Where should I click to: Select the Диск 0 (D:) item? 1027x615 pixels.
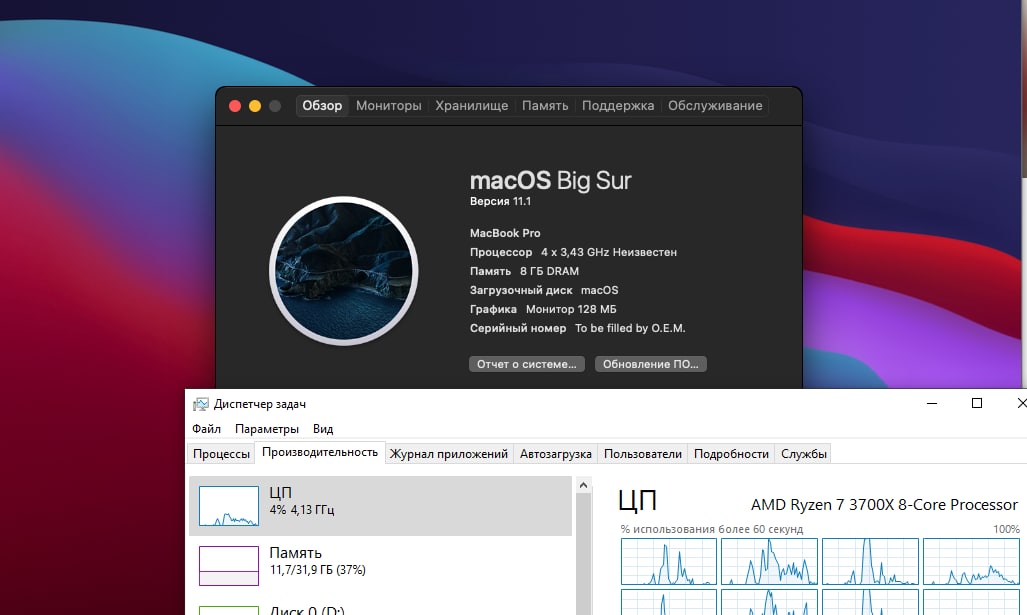381,608
